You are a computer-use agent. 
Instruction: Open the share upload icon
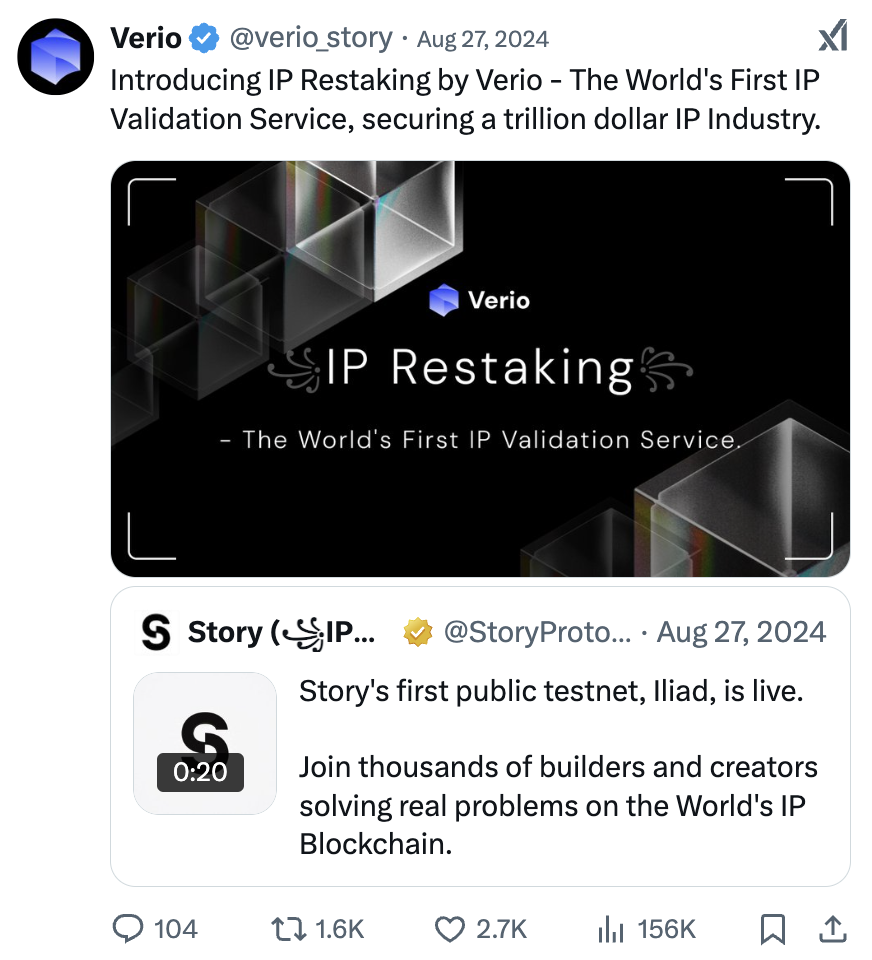(833, 929)
